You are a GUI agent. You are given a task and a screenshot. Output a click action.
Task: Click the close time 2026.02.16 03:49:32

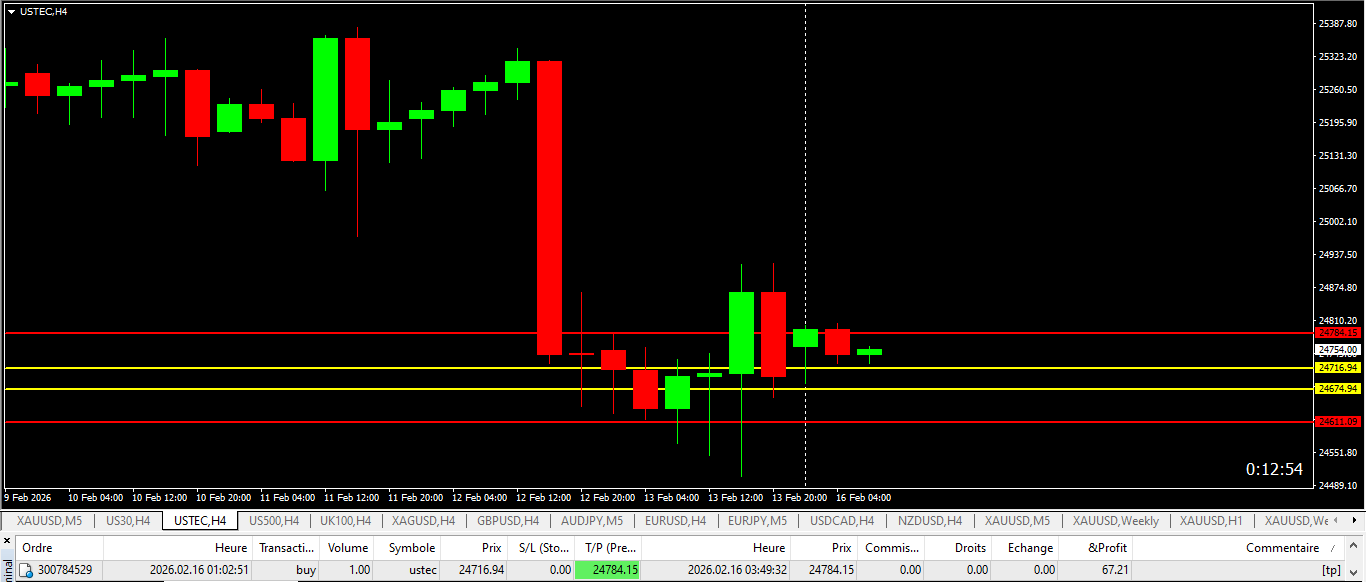(736, 570)
